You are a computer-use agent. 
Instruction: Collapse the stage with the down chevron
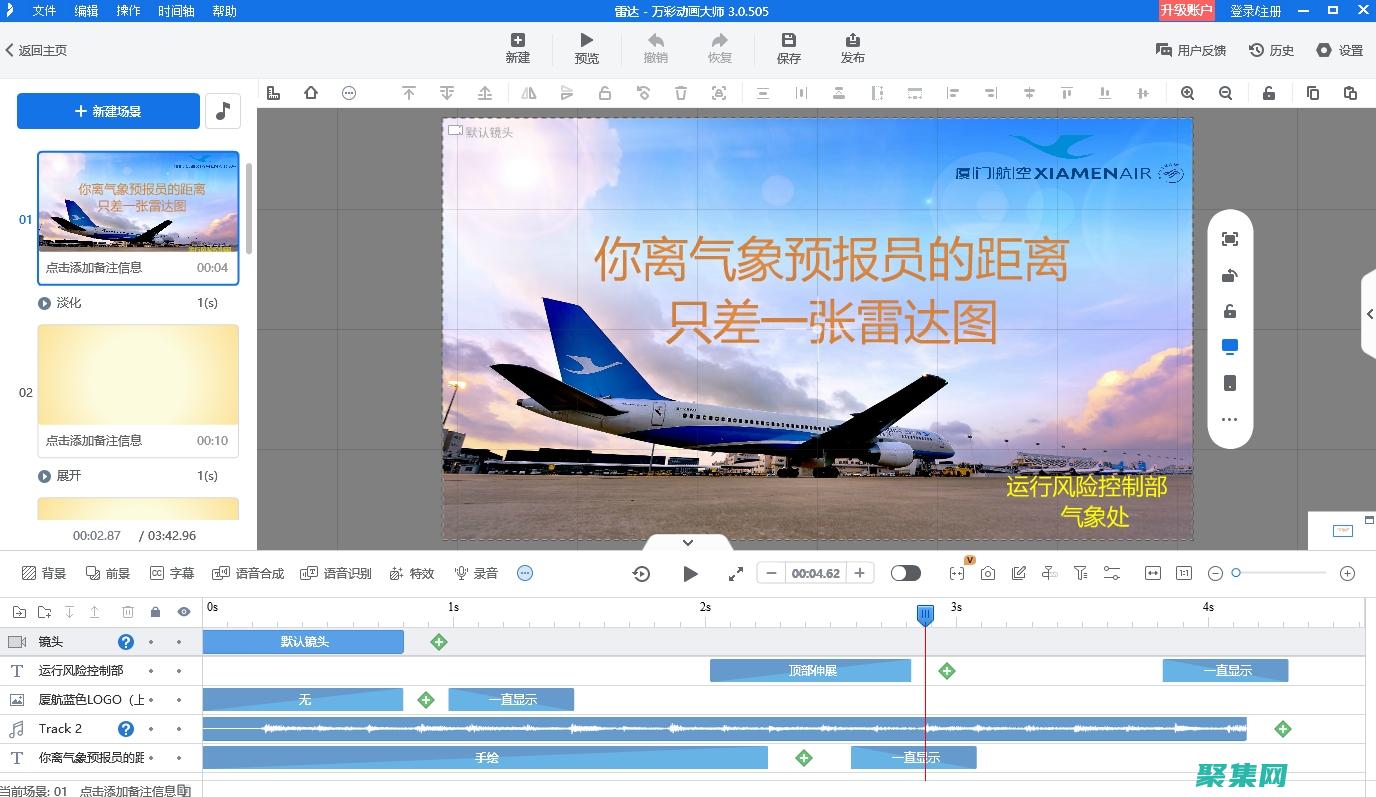(687, 542)
